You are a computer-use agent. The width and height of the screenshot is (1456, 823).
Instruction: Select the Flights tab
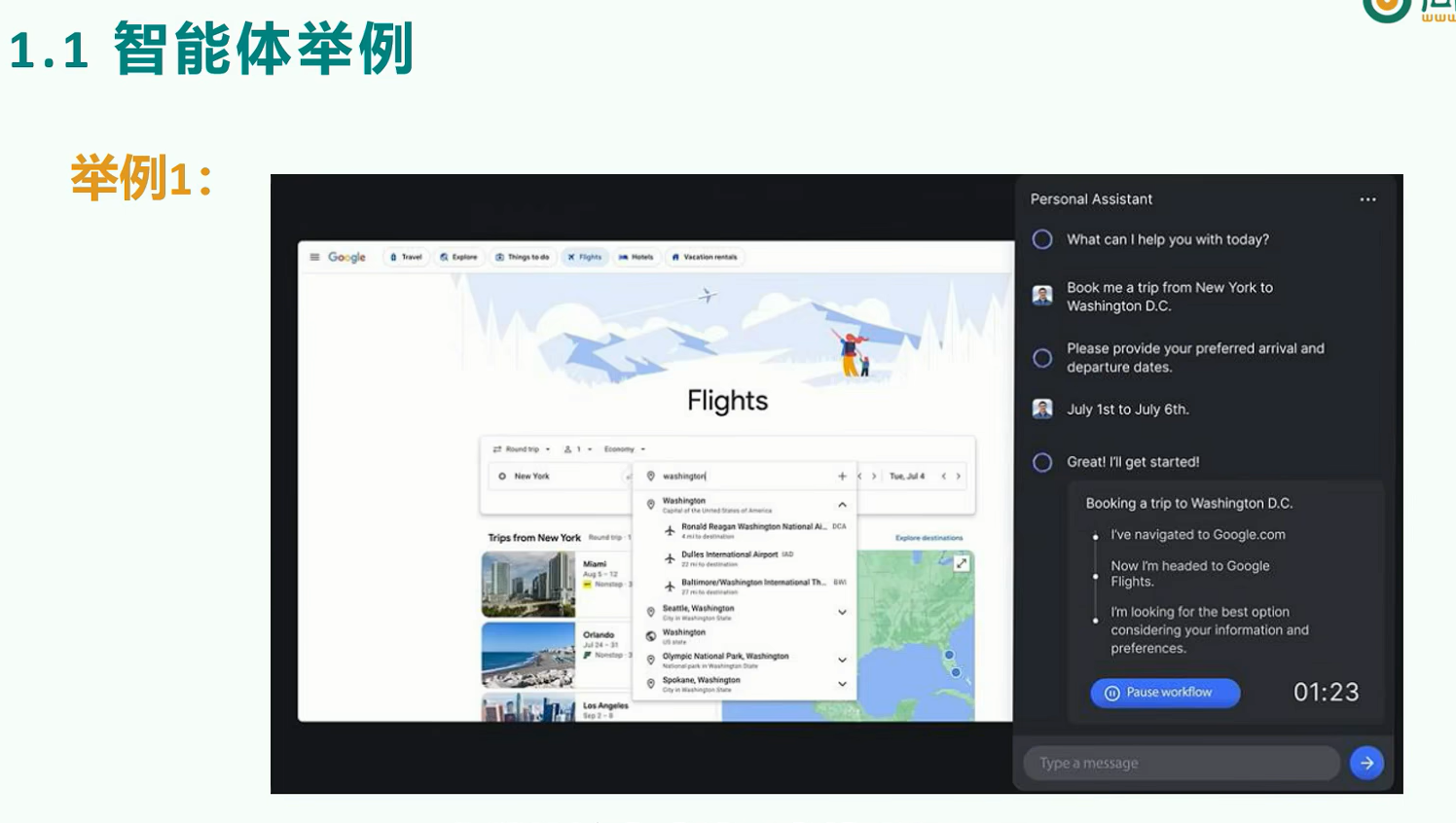[585, 257]
